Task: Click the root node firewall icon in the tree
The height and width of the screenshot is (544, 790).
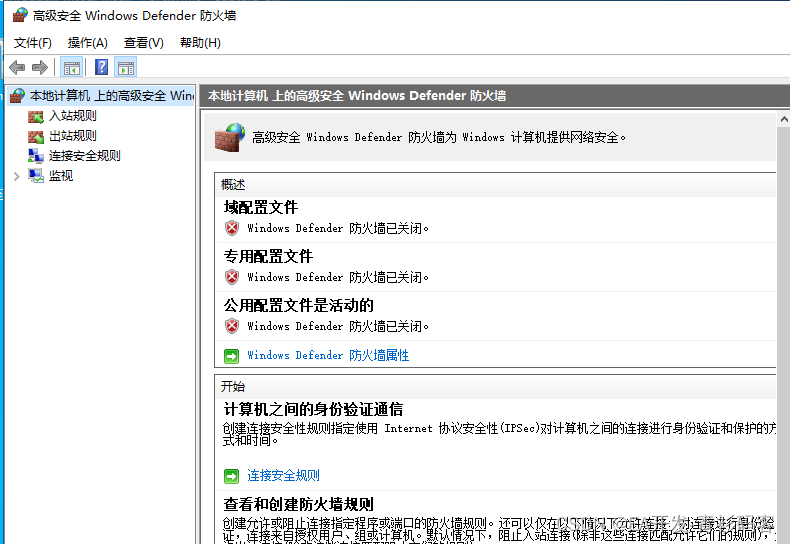Action: coord(17,96)
